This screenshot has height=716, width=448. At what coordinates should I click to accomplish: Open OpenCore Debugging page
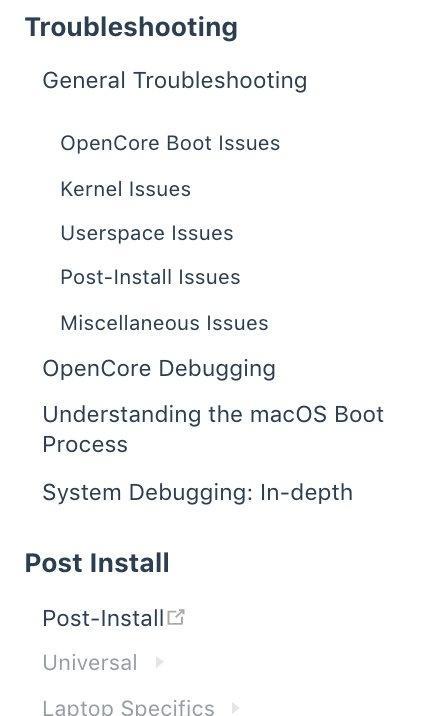point(159,369)
